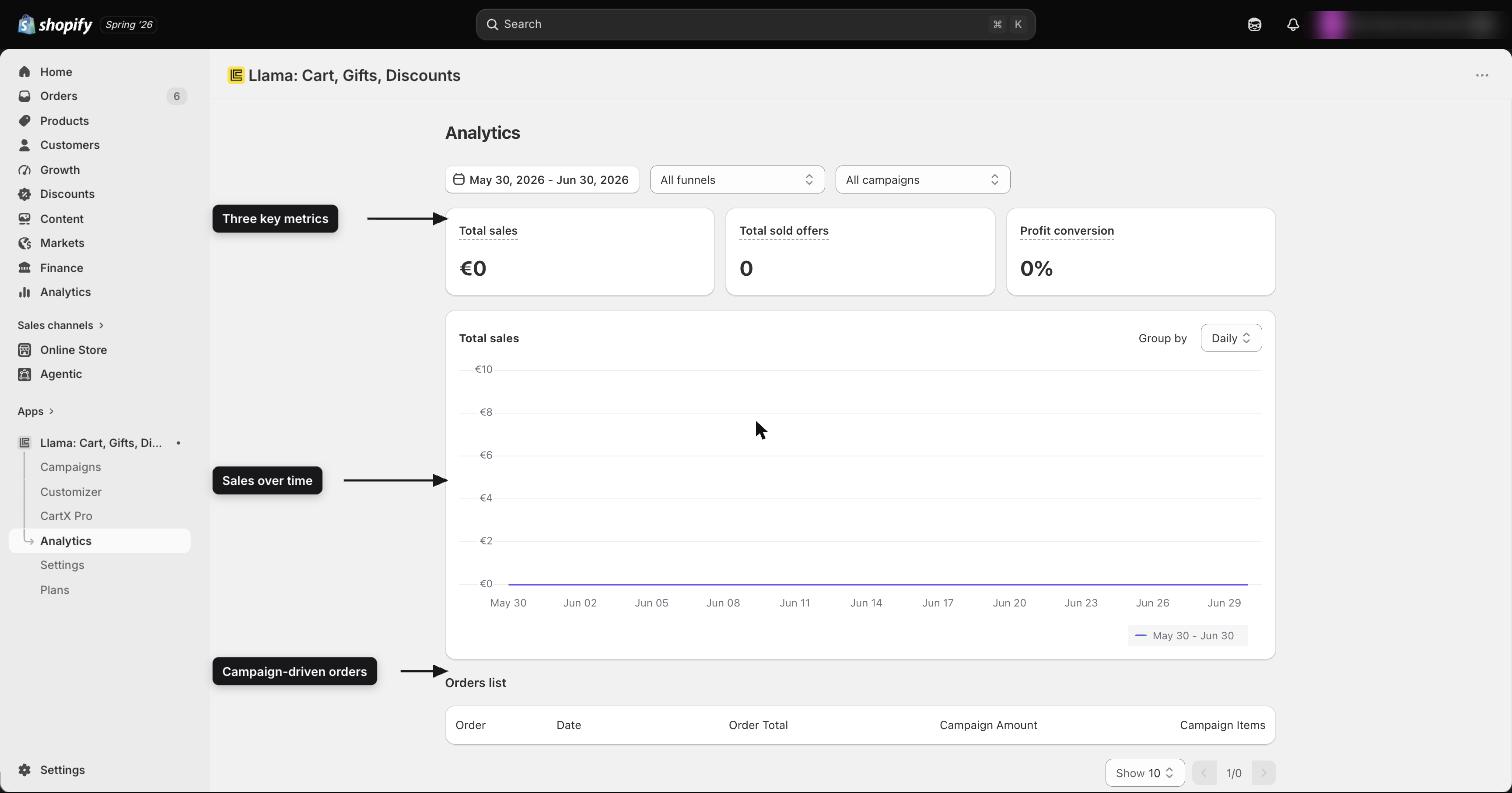Select the Analytics submenu under Llama
Viewport: 1512px width, 793px height.
click(100, 541)
